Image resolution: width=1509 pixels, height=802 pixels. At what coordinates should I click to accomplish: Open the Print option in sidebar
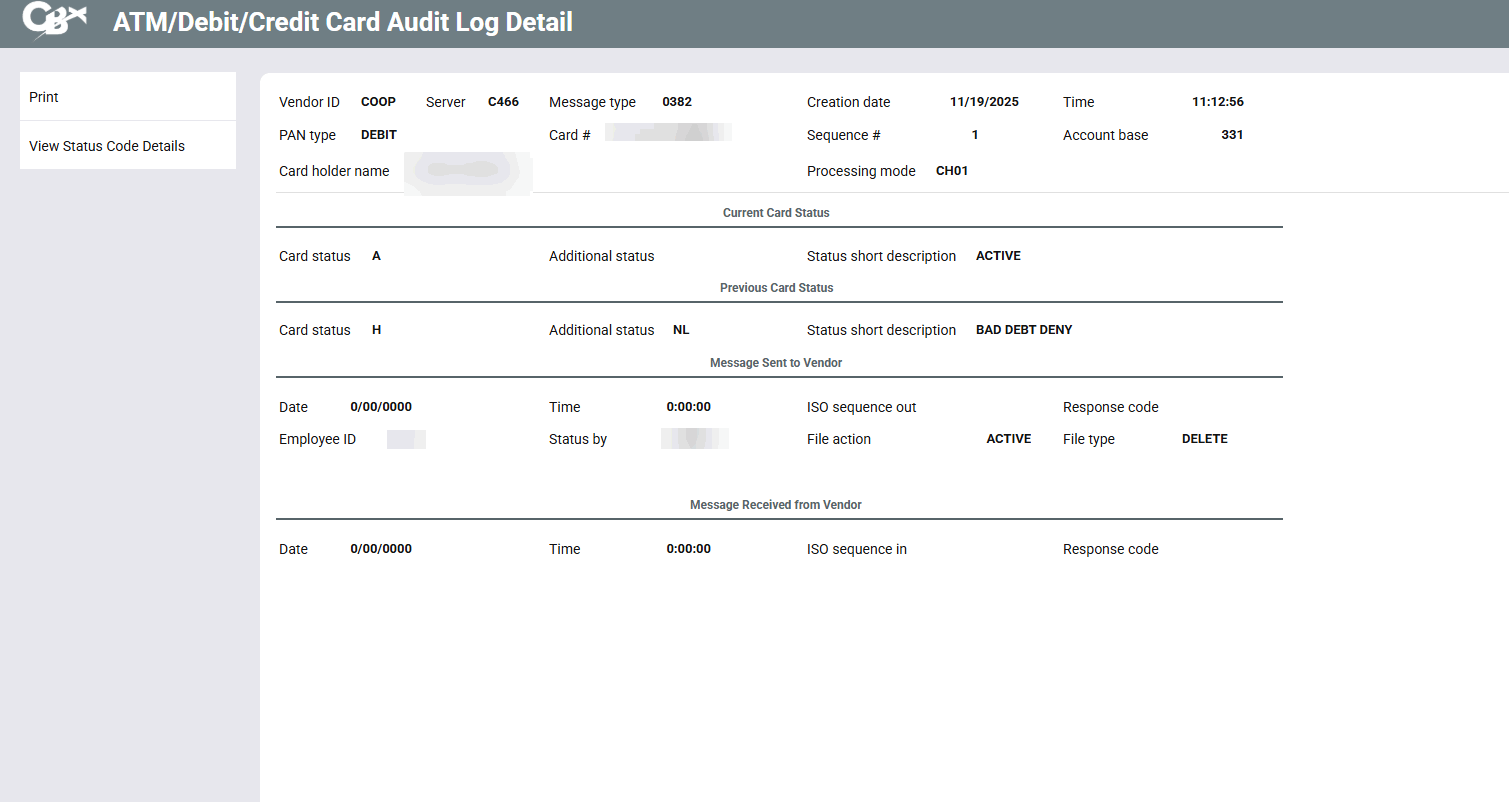point(44,97)
